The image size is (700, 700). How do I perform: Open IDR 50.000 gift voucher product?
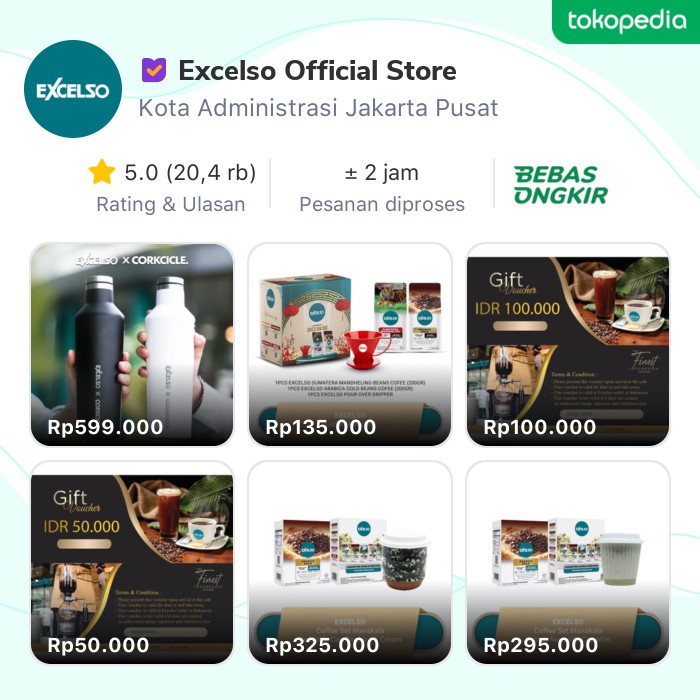132,562
